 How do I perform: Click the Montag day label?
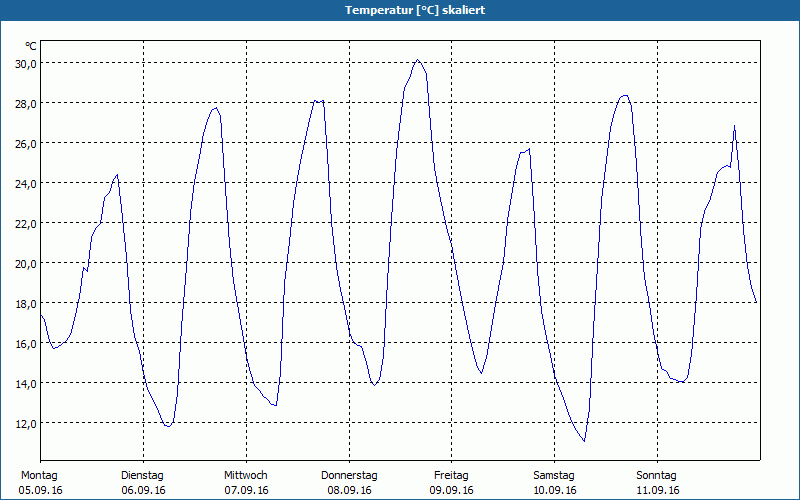pyautogui.click(x=39, y=475)
